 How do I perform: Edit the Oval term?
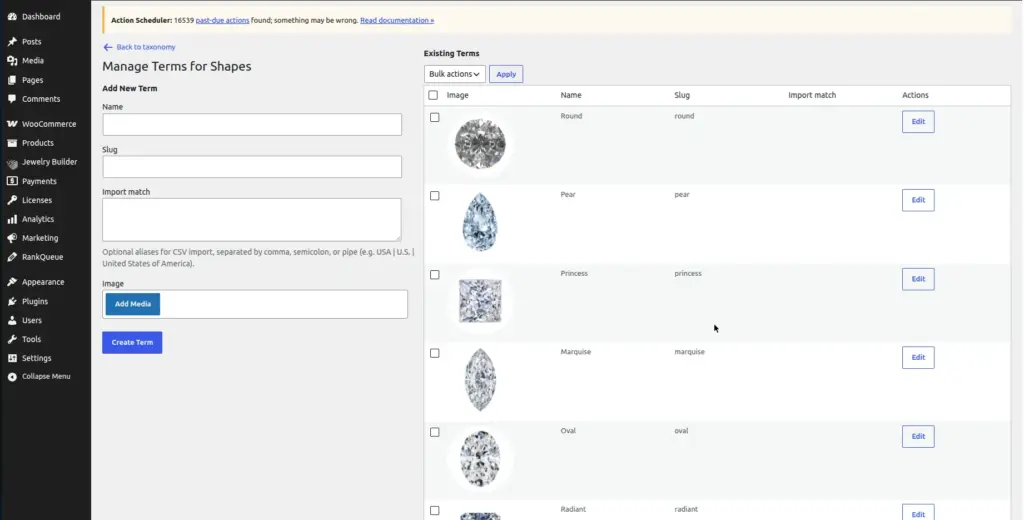(918, 436)
